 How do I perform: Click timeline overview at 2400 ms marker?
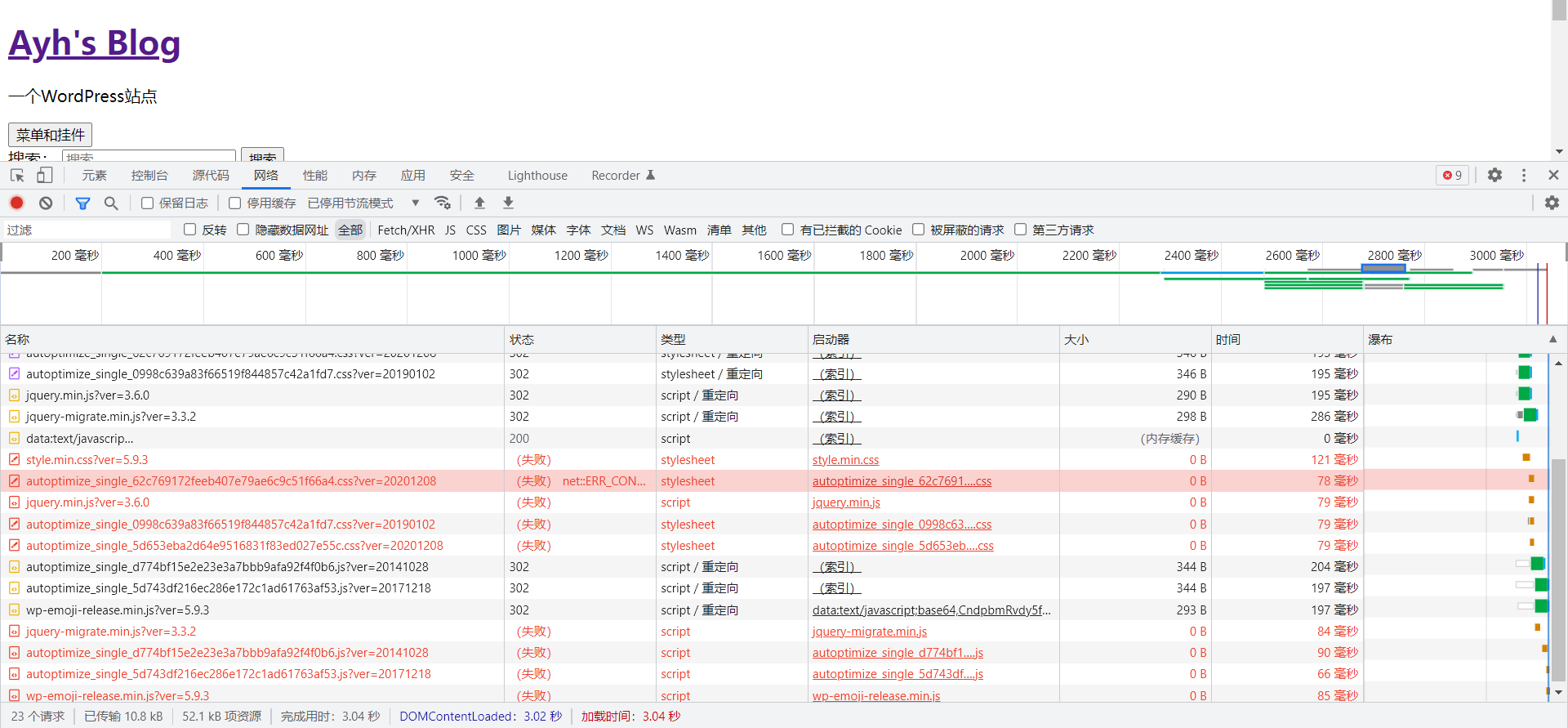[1191, 256]
